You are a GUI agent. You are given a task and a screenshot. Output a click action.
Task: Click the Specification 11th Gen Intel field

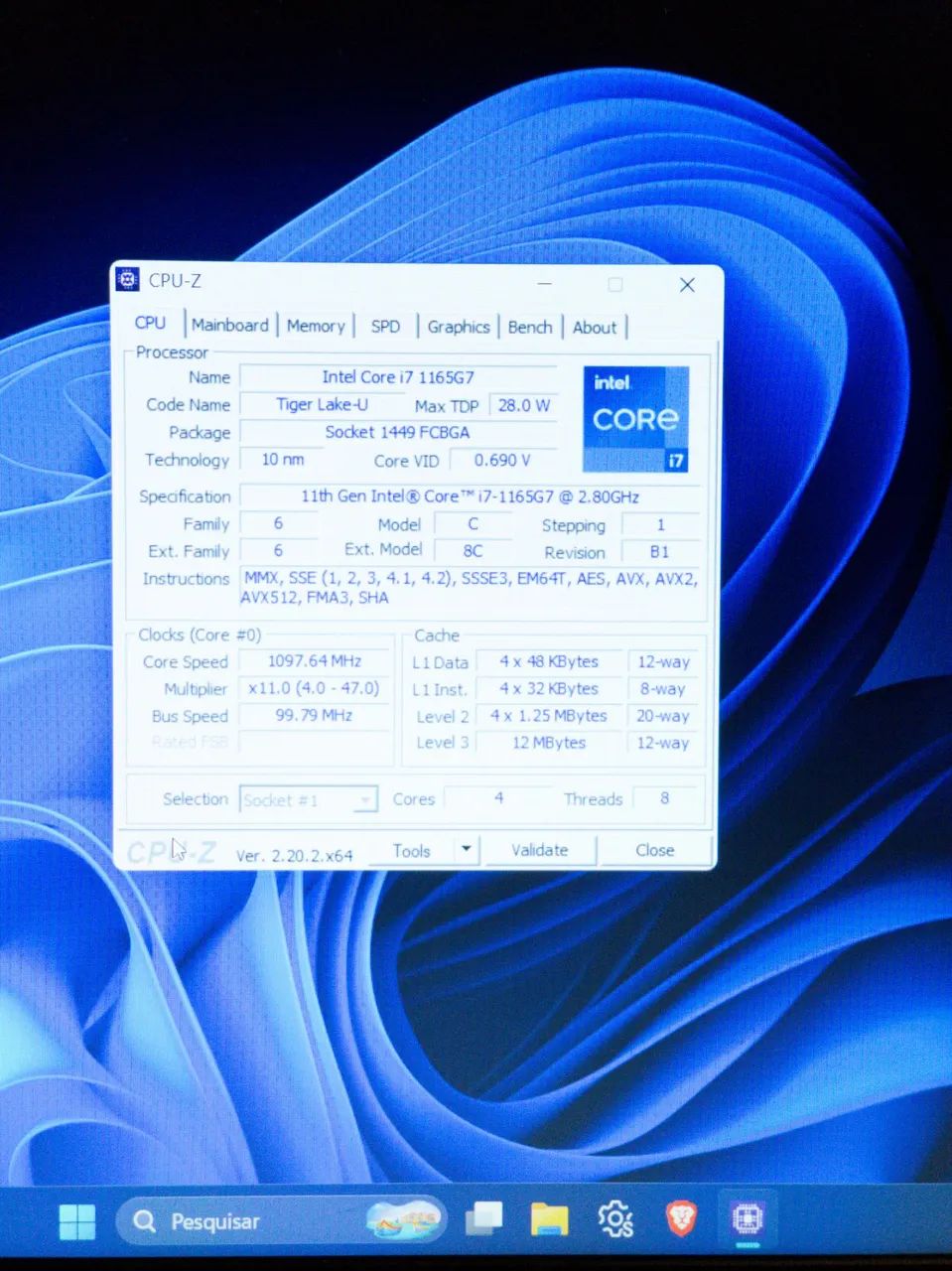(471, 496)
